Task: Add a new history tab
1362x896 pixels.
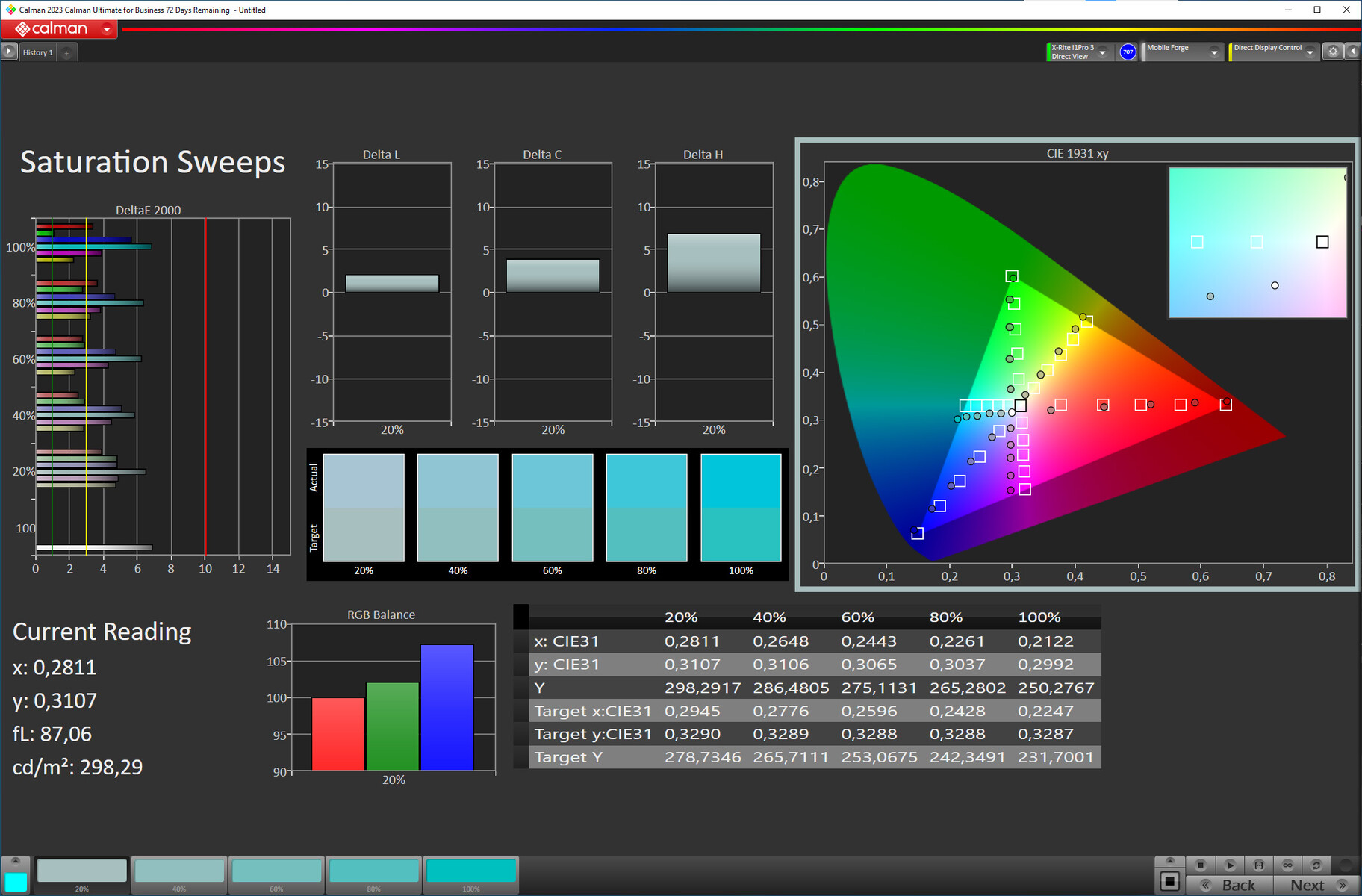Action: pyautogui.click(x=66, y=52)
